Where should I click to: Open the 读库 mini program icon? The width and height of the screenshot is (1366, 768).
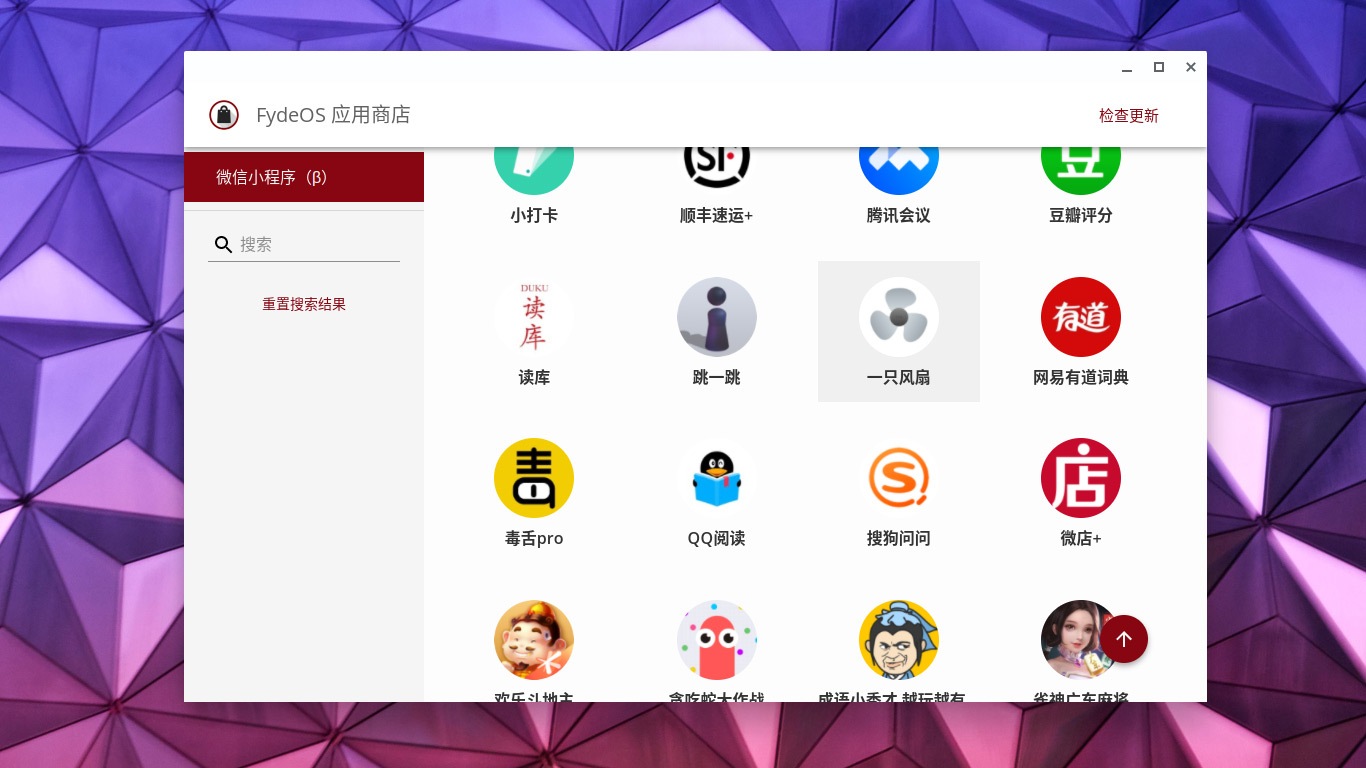tap(533, 317)
